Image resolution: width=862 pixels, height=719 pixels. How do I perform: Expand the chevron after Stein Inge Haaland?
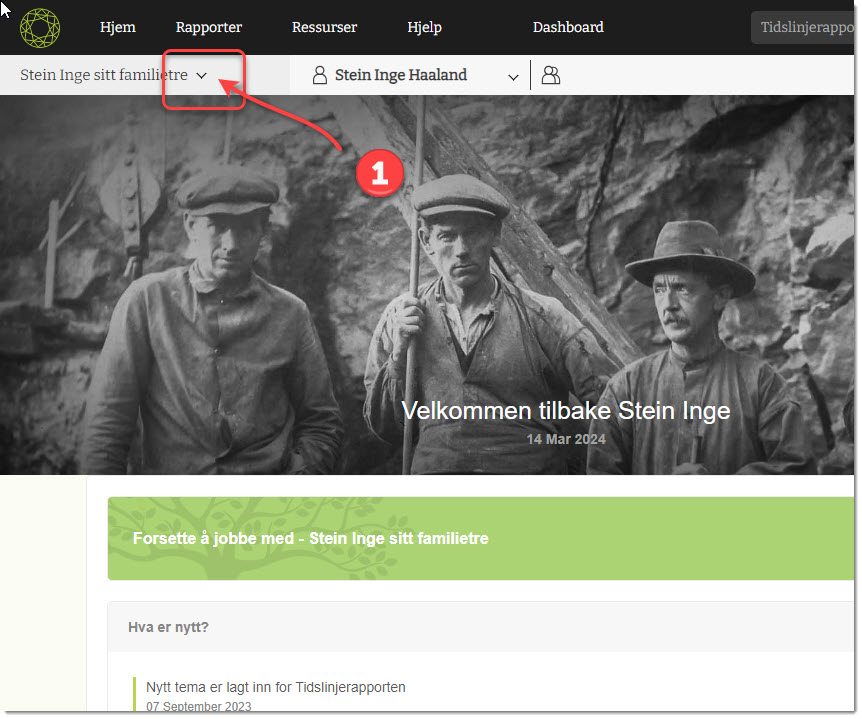coord(513,77)
